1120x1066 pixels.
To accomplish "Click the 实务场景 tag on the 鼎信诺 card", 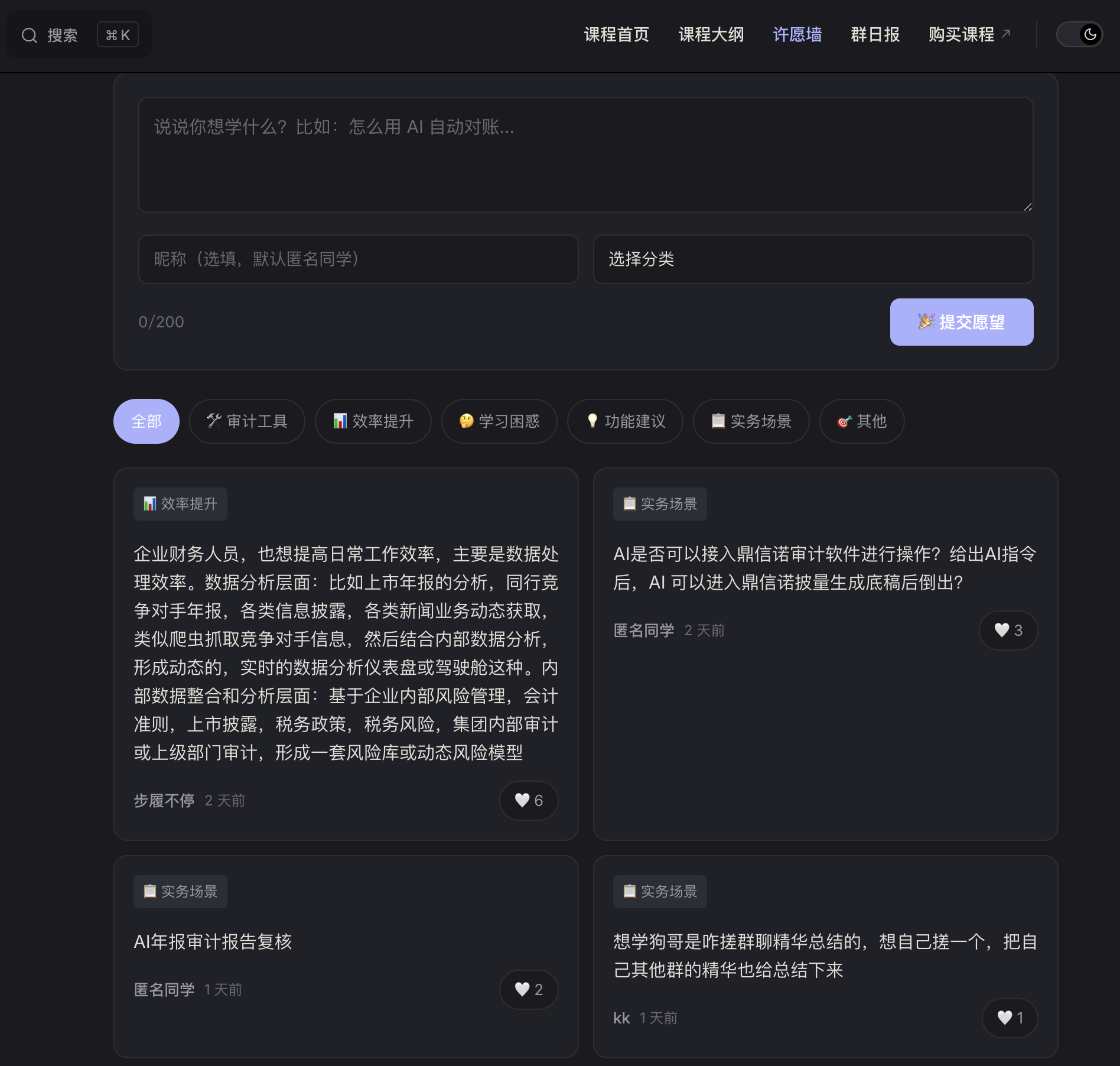I will (x=660, y=504).
